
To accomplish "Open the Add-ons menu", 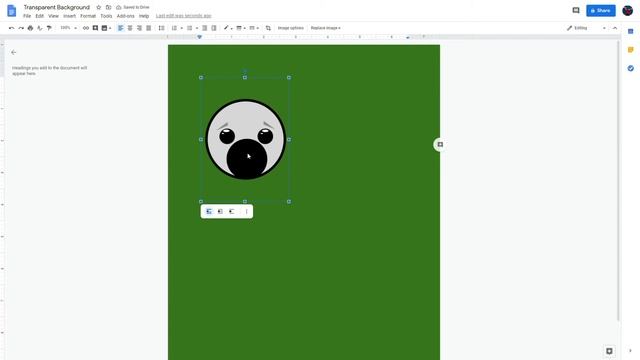I will [125, 16].
